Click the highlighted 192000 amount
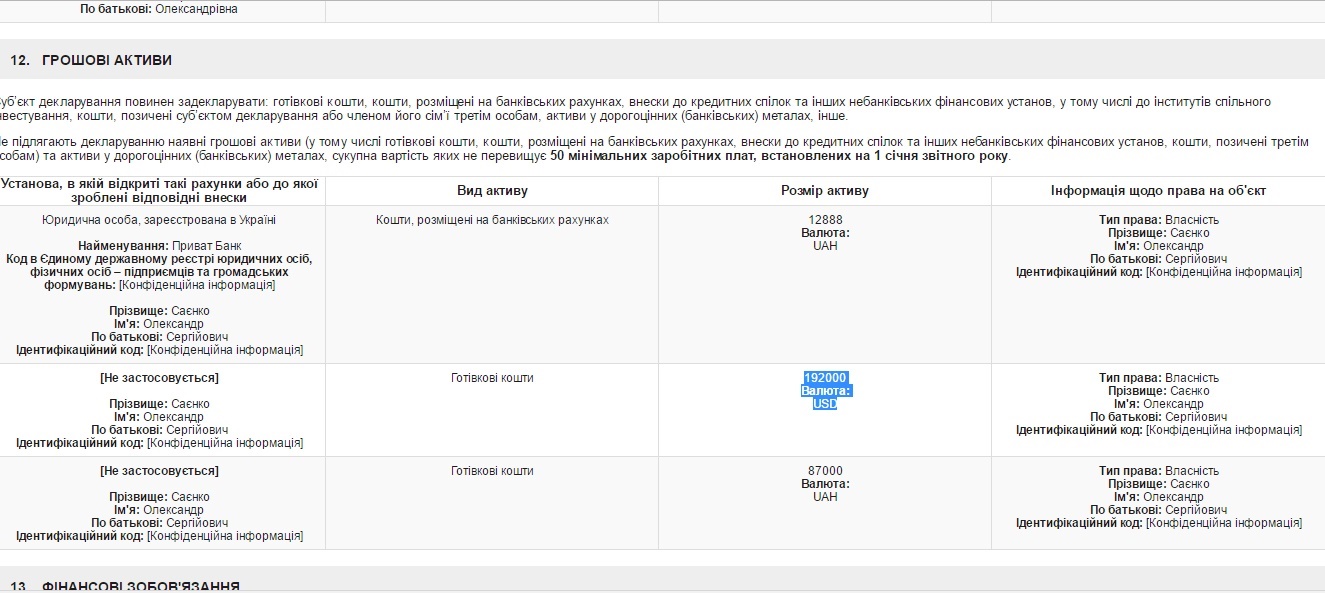The height and width of the screenshot is (593, 1325). pos(825,378)
